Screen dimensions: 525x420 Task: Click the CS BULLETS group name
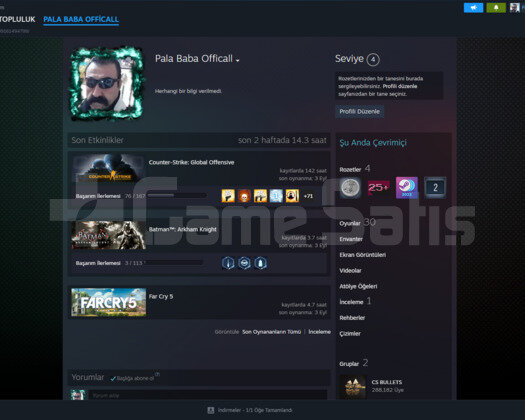click(x=387, y=382)
